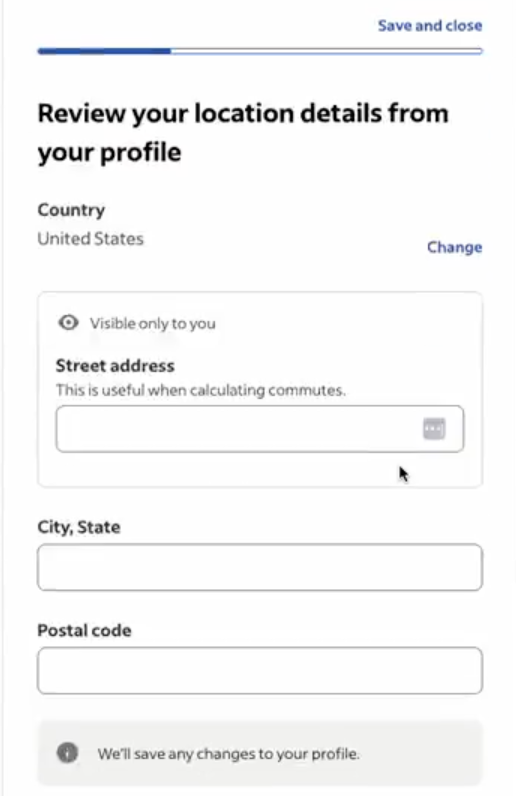
Task: Select the United States country value text
Action: coord(90,239)
